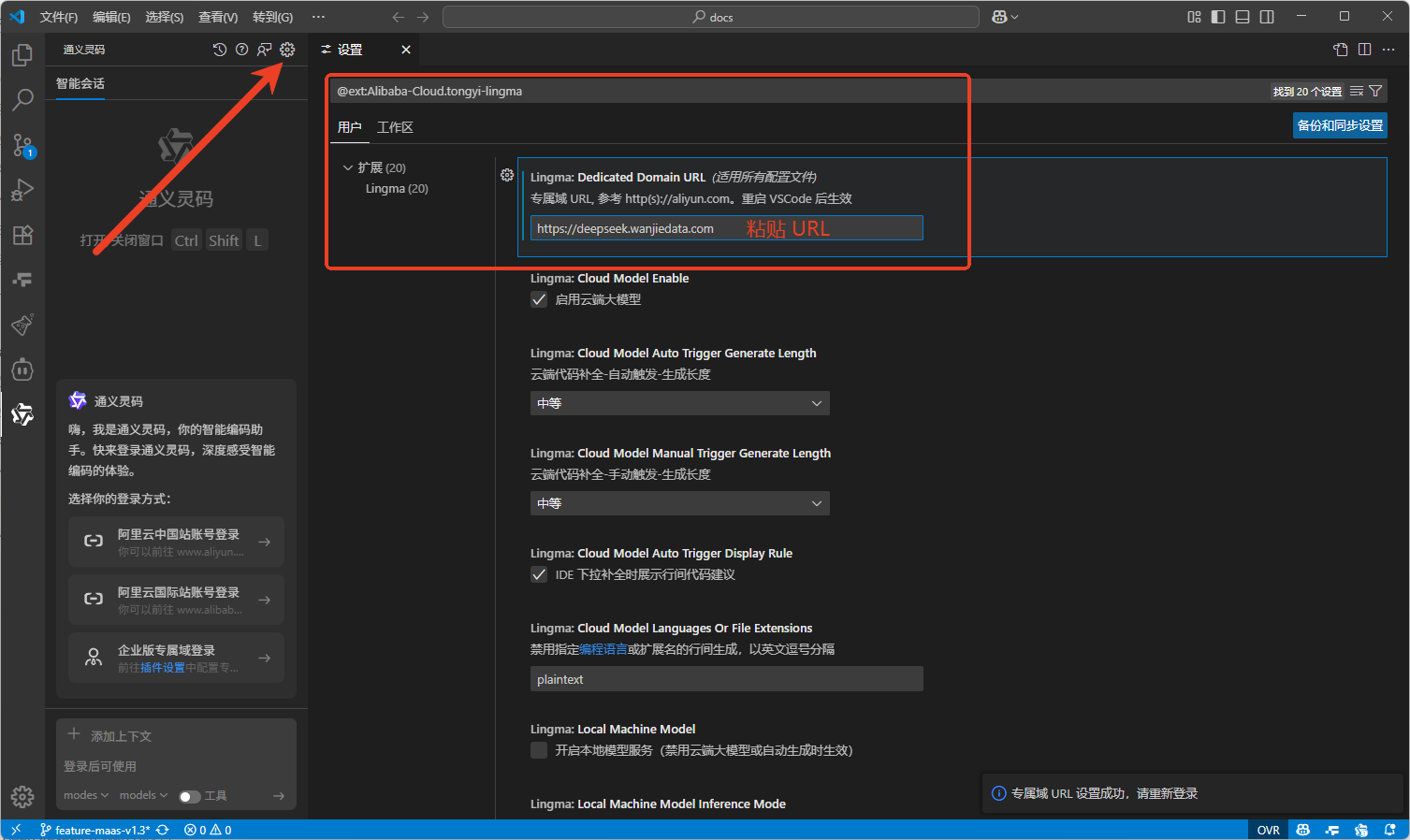This screenshot has width=1410, height=840.
Task: Select Lingma (20) in the settings tree
Action: (x=397, y=188)
